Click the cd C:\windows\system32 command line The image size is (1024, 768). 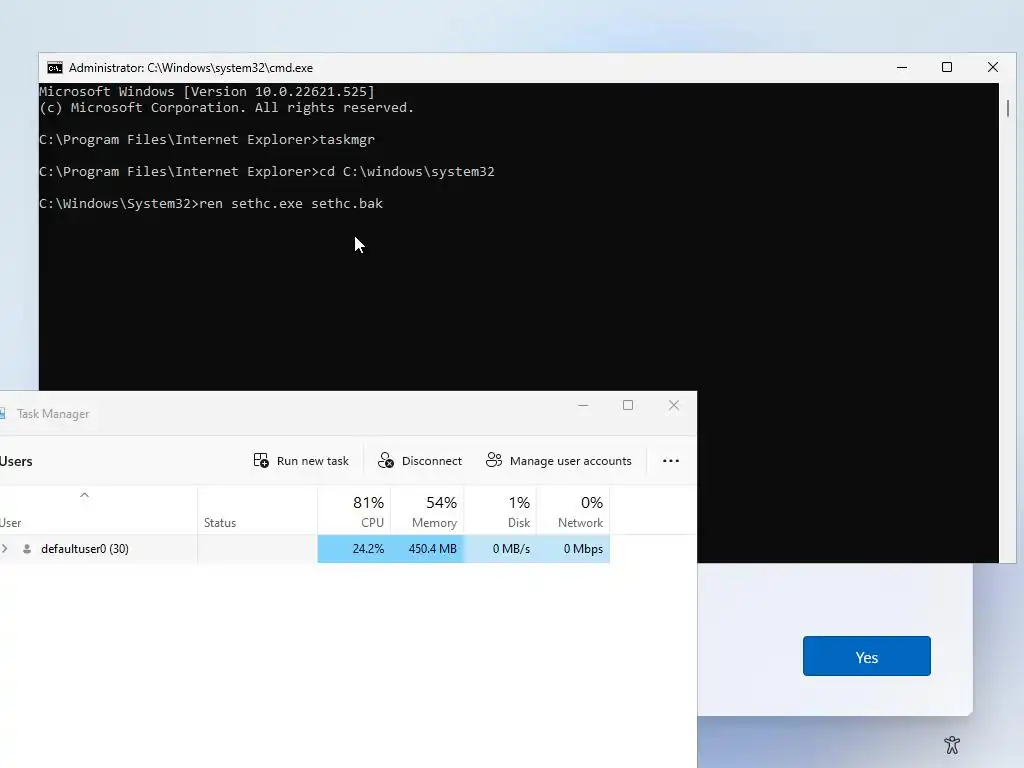coord(266,172)
